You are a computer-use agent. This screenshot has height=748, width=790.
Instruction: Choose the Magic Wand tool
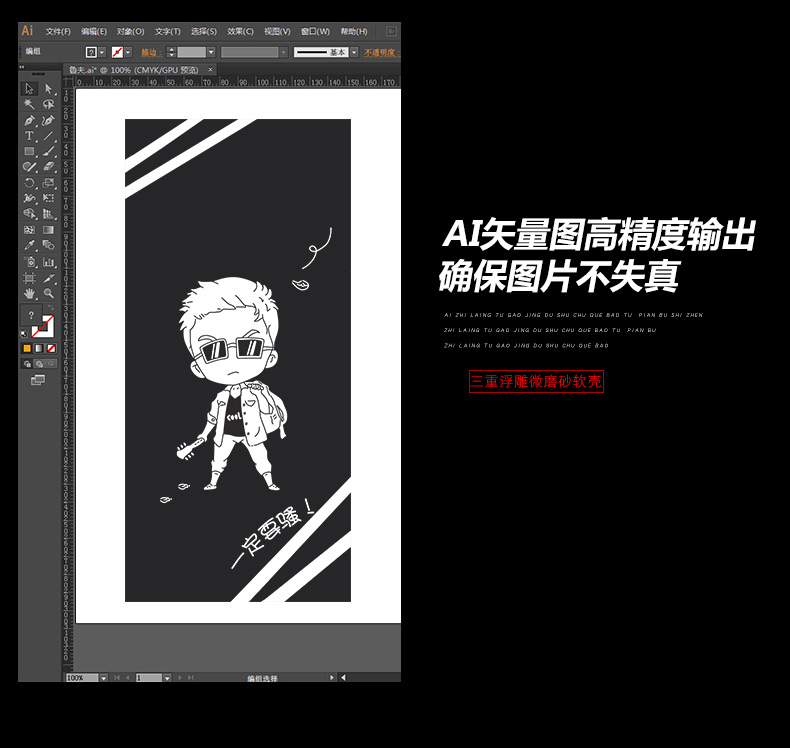29,104
